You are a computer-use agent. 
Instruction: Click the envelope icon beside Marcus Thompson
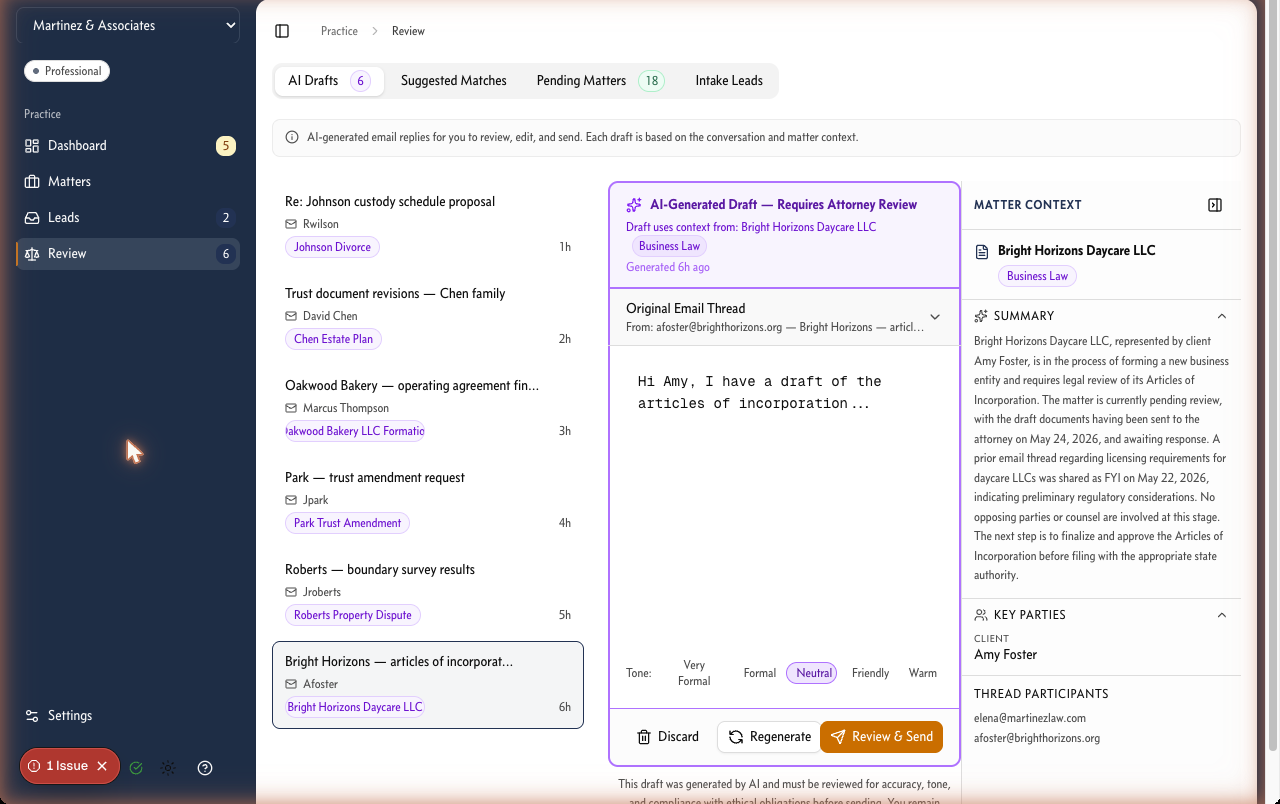[291, 408]
